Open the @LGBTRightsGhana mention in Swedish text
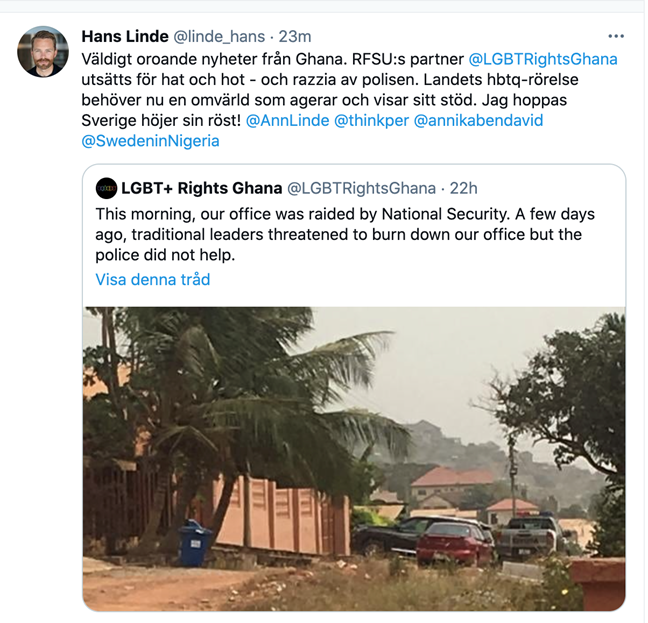 543,59
